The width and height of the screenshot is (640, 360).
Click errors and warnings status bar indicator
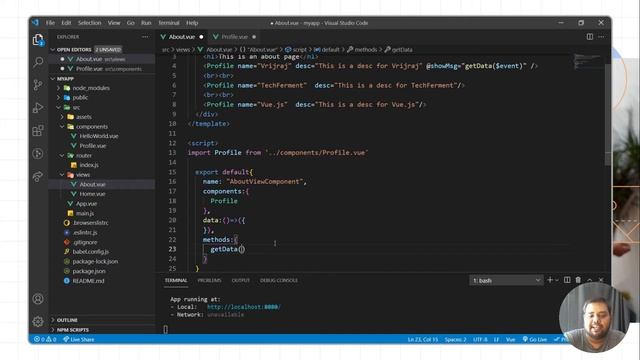[x=45, y=339]
